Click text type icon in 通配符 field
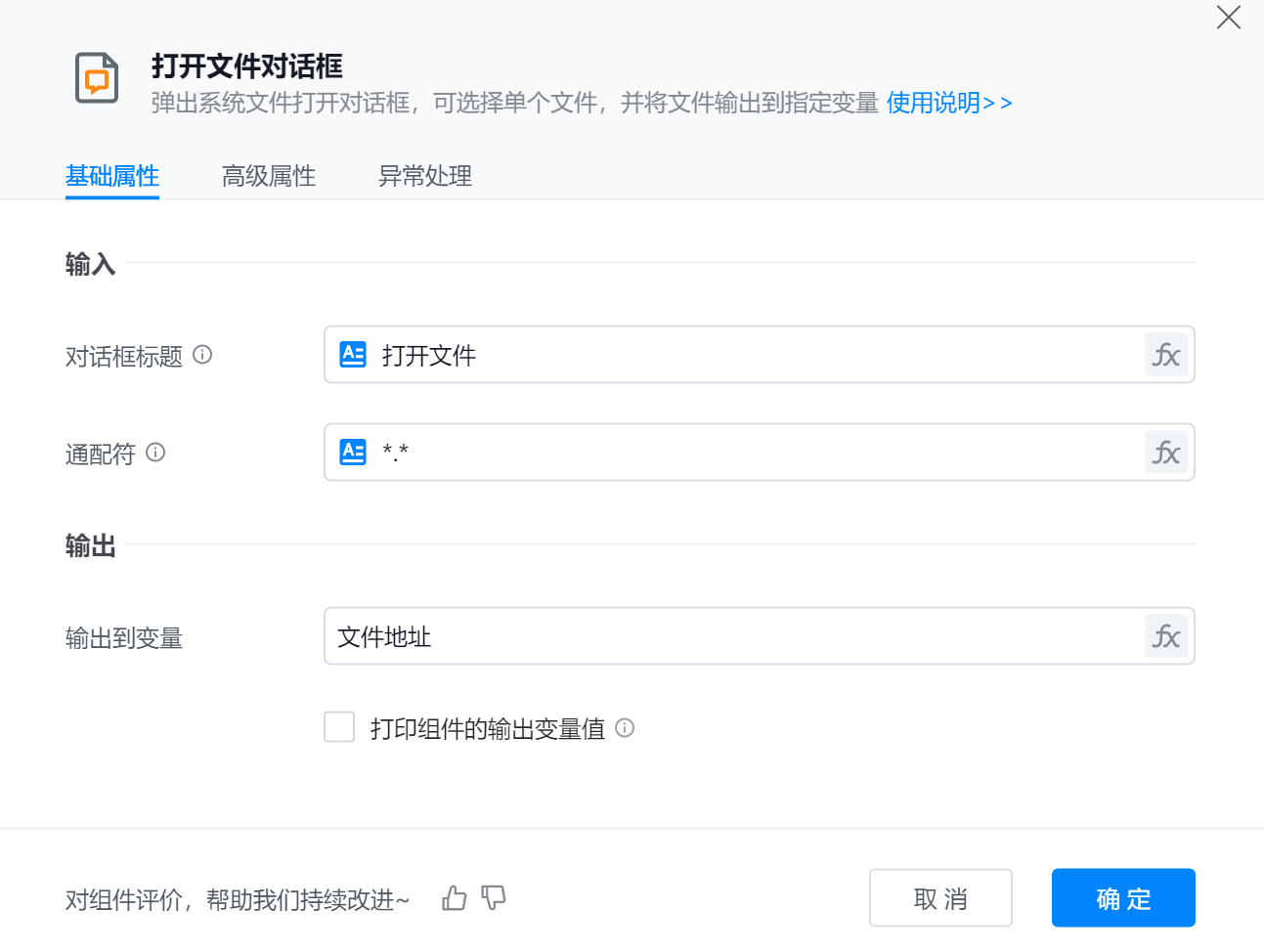This screenshot has width=1264, height=952. [x=353, y=453]
